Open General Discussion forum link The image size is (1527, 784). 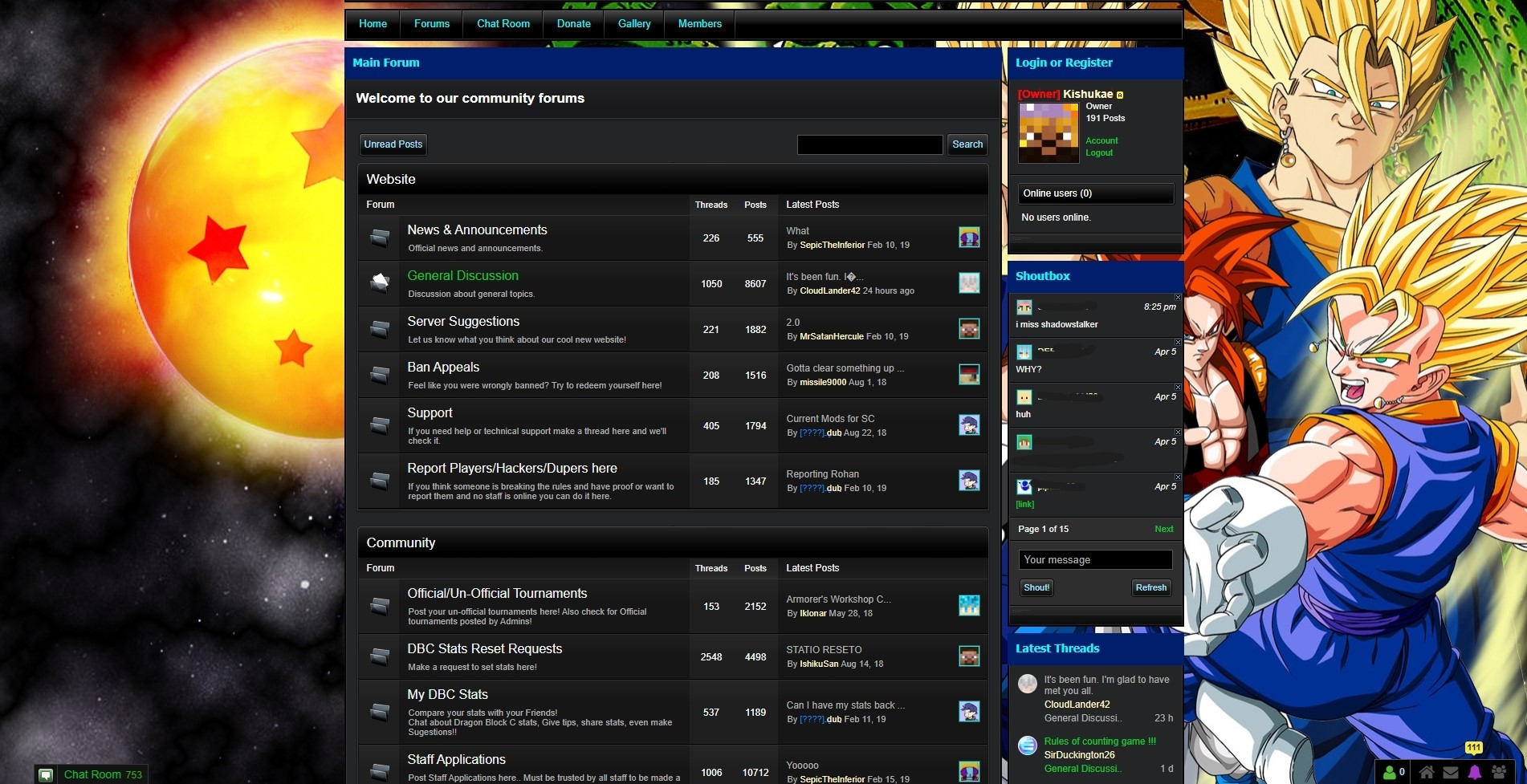[462, 275]
